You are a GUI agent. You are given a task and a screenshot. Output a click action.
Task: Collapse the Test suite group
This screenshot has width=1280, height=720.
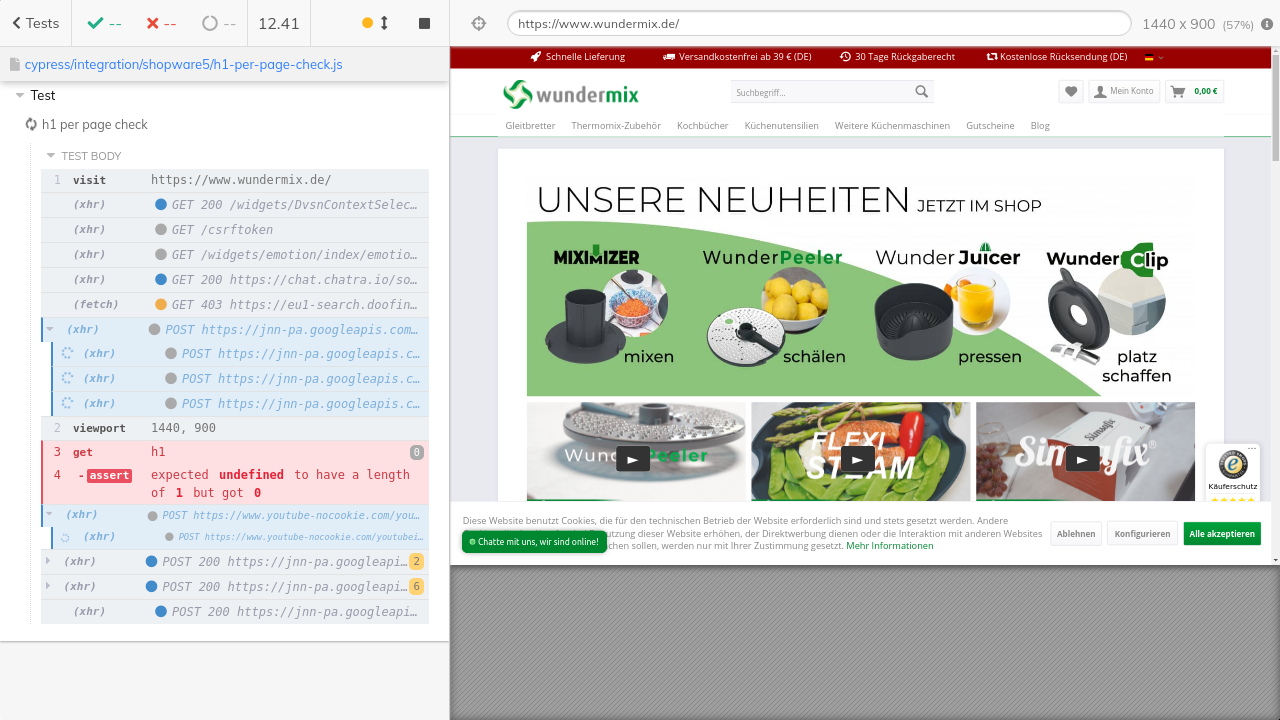[x=20, y=95]
